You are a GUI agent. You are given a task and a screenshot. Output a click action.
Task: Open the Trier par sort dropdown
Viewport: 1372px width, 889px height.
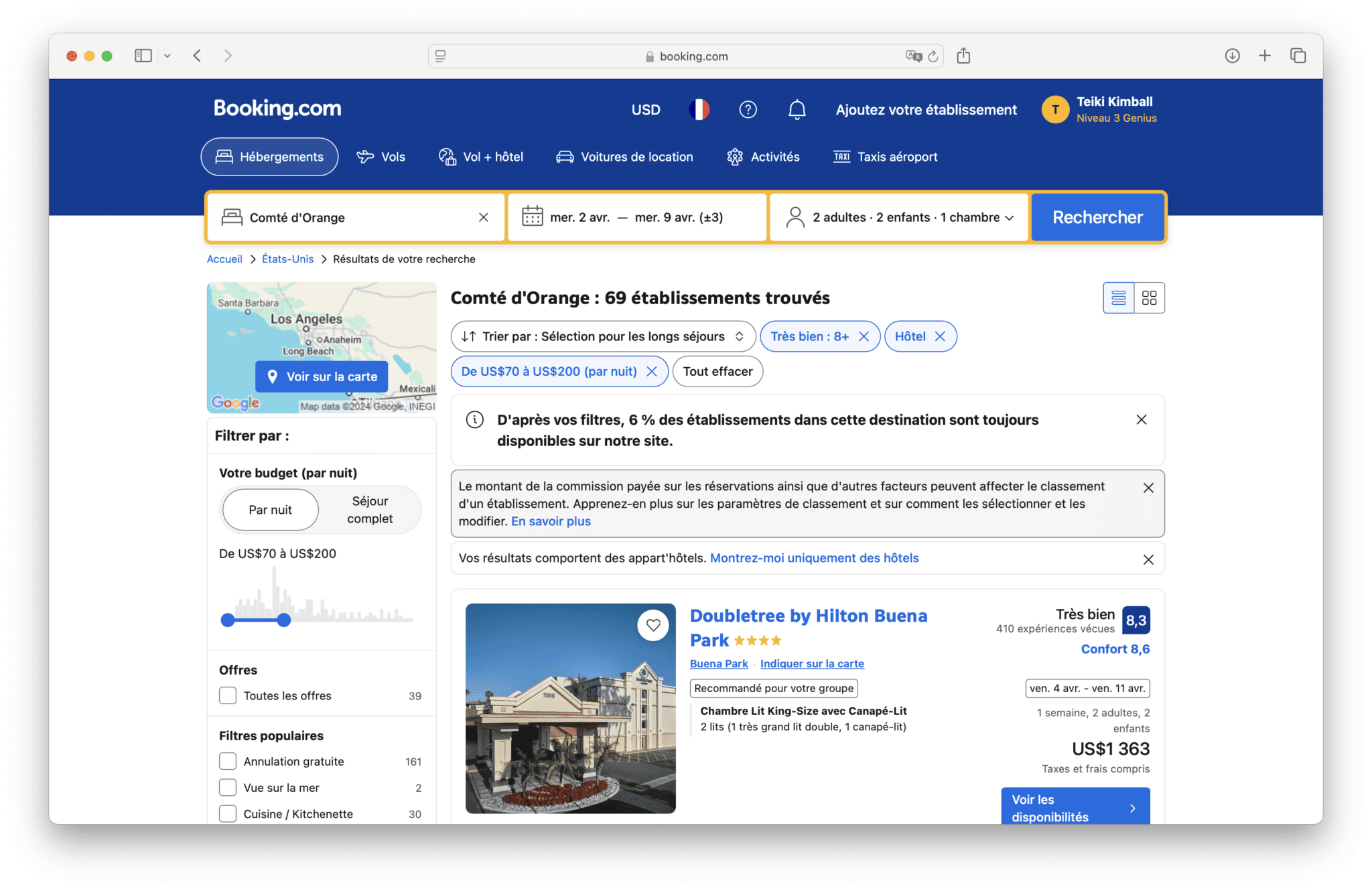coord(603,336)
